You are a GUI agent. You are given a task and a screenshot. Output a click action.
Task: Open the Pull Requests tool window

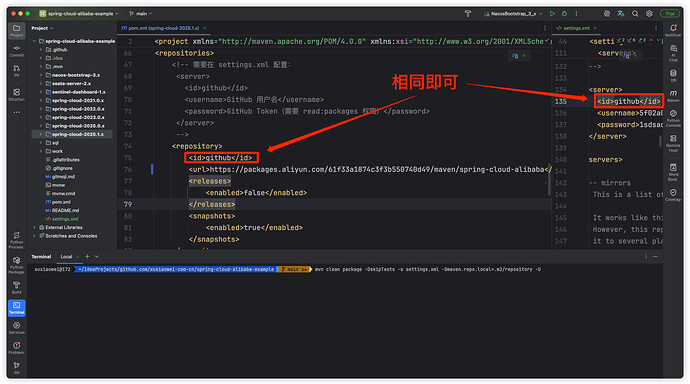[16, 70]
